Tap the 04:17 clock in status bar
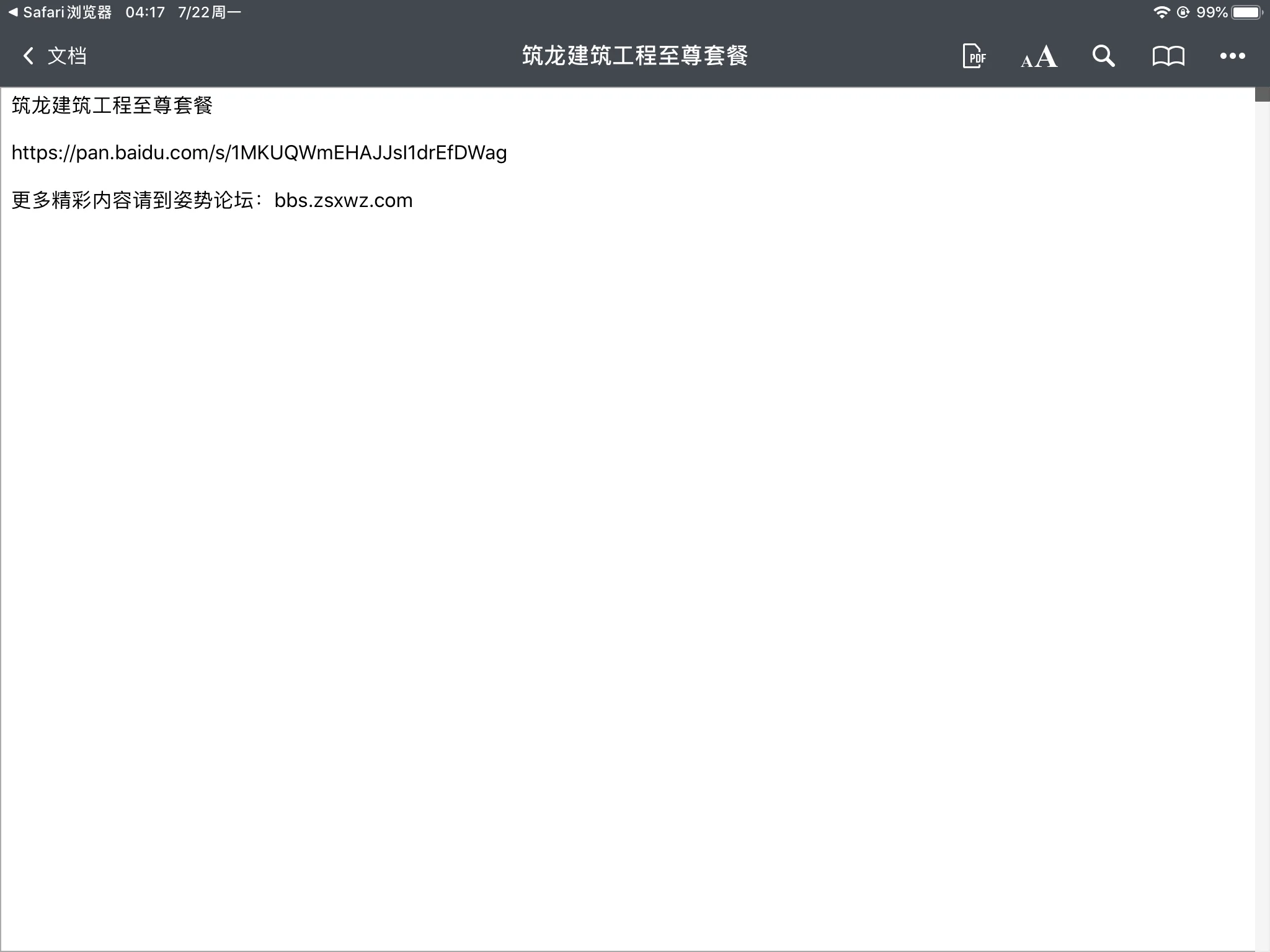Screen dimensions: 1270x952 [x=145, y=12]
